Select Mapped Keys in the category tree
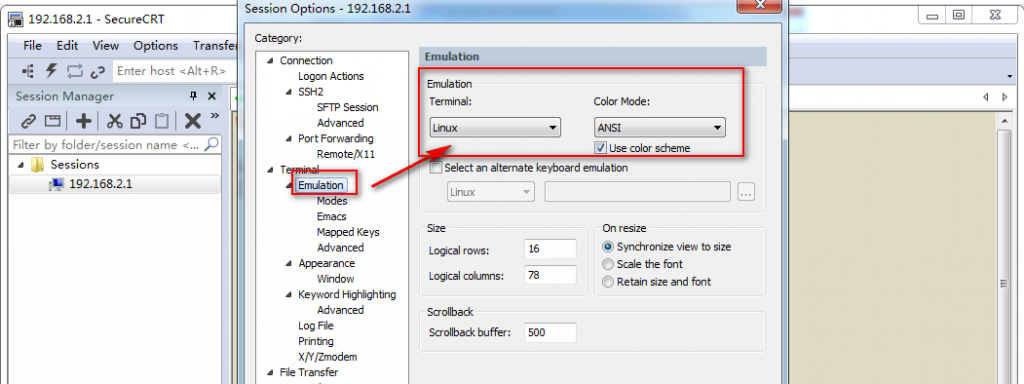 point(348,232)
